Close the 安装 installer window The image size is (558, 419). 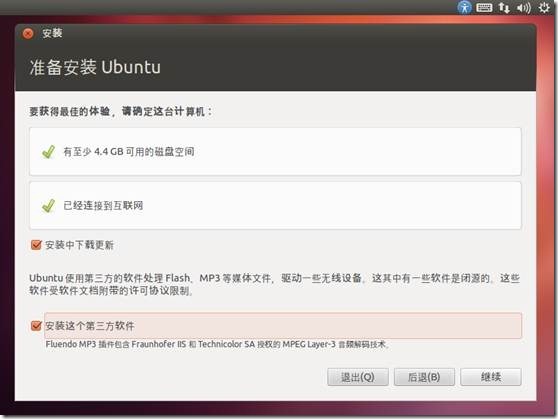point(28,33)
